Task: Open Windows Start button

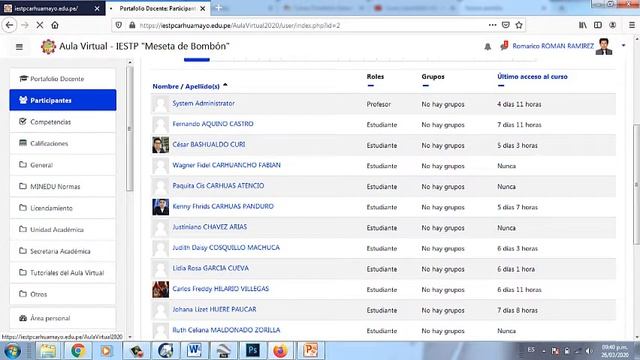Action: (x=12, y=351)
